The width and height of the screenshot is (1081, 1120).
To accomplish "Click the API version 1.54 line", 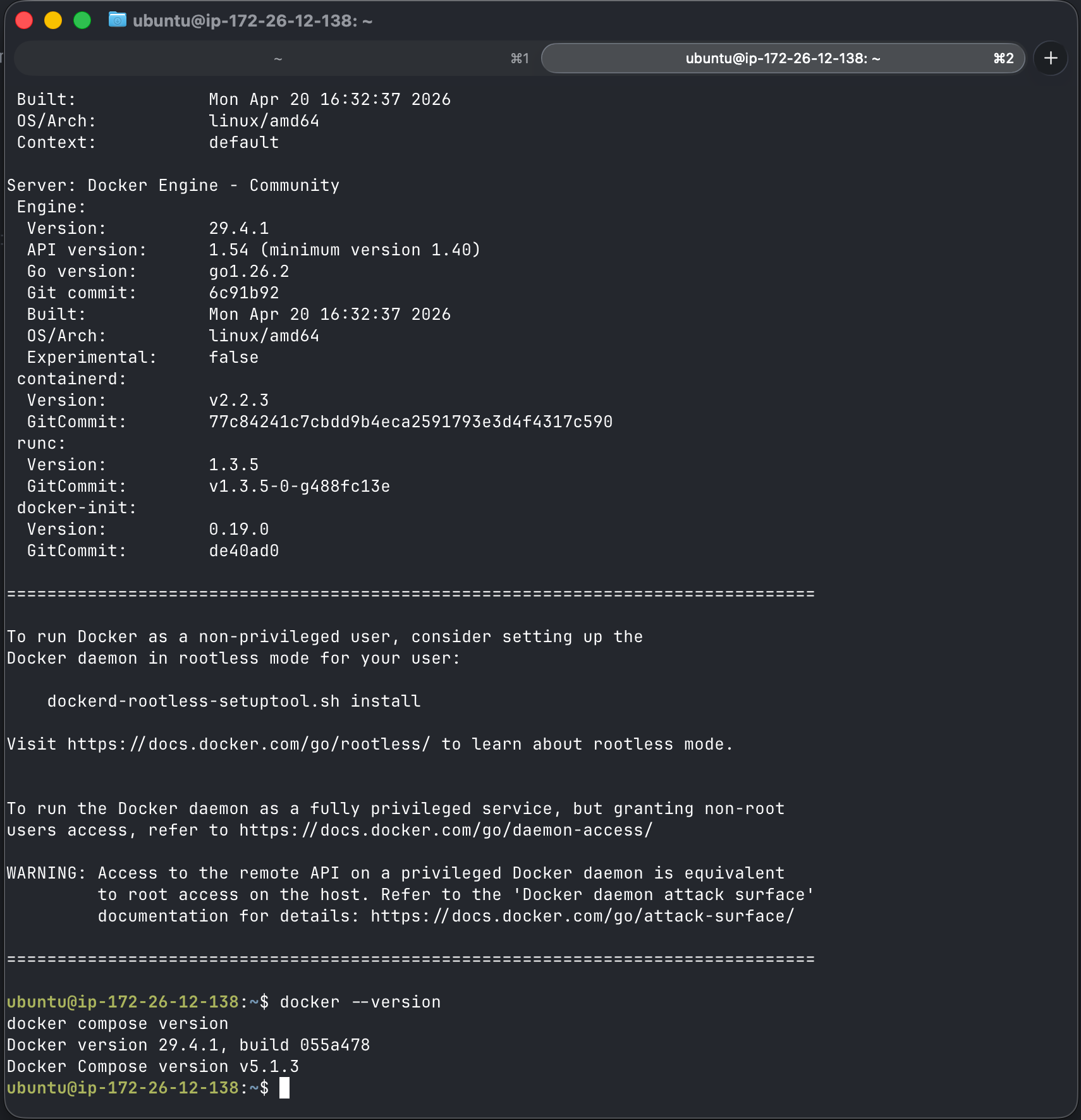I will click(253, 250).
